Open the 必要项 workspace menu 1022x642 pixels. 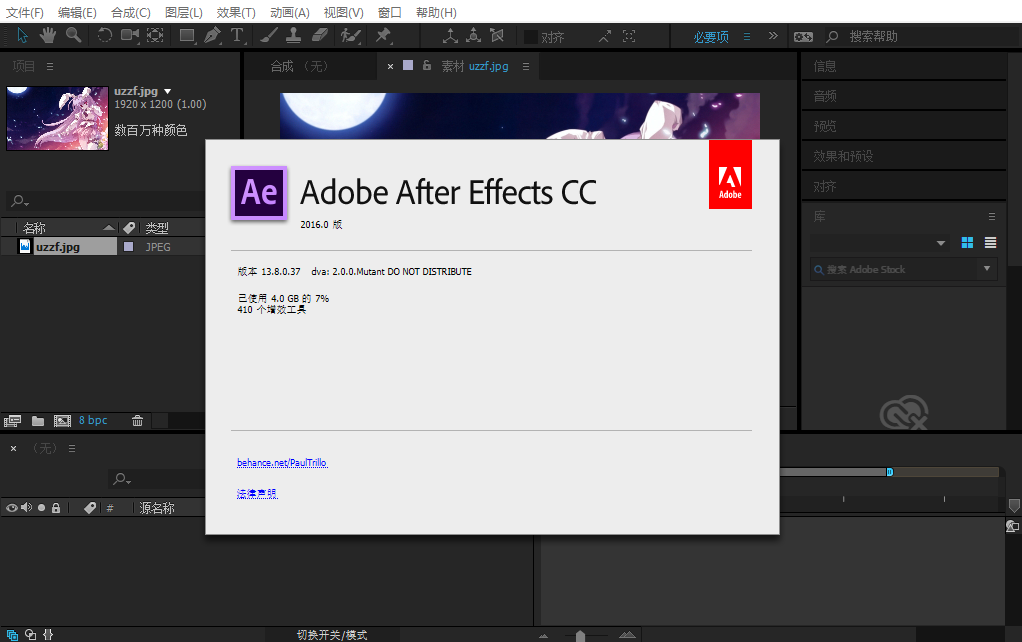tap(712, 36)
